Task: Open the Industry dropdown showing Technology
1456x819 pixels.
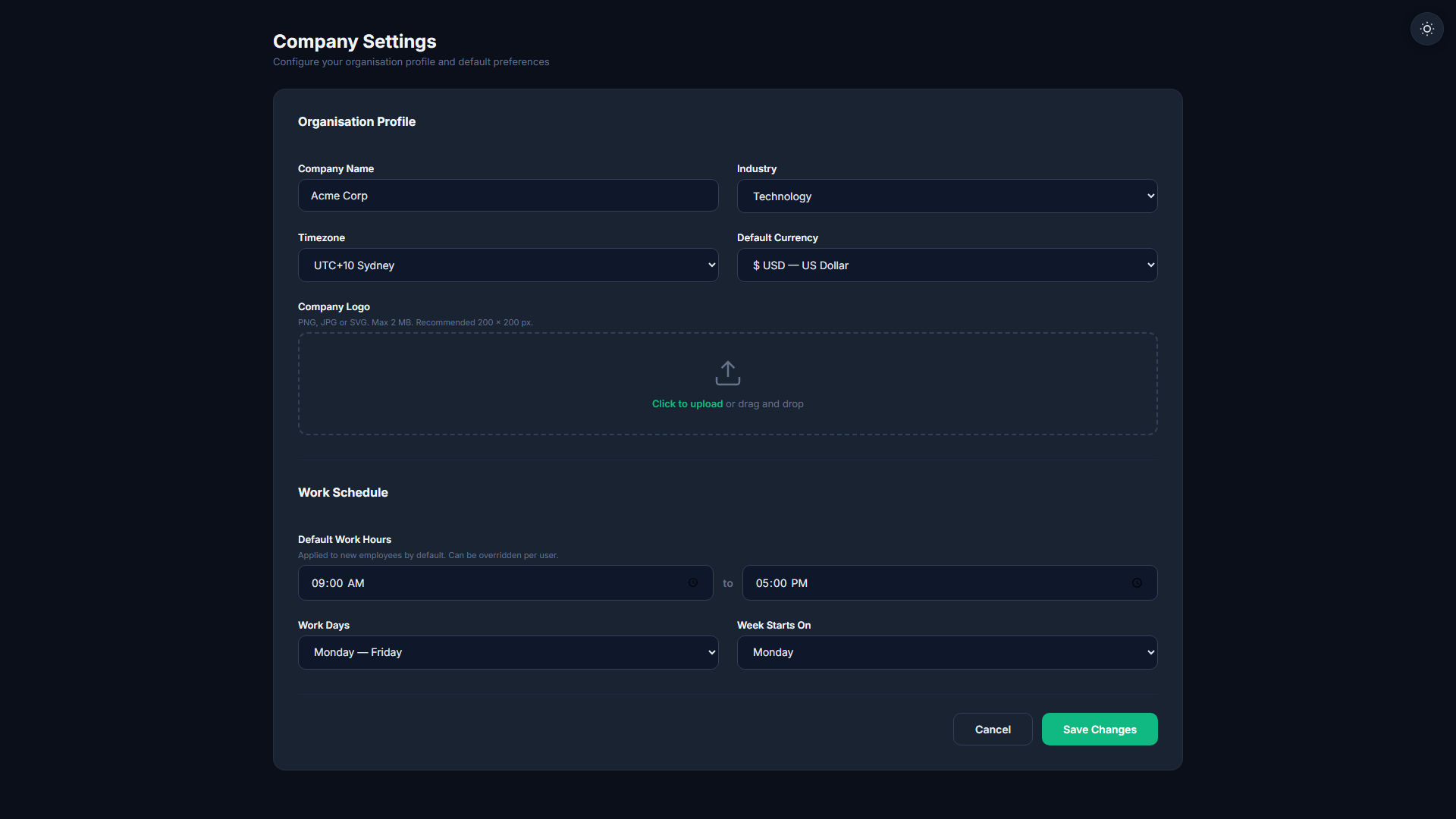Action: click(x=947, y=196)
